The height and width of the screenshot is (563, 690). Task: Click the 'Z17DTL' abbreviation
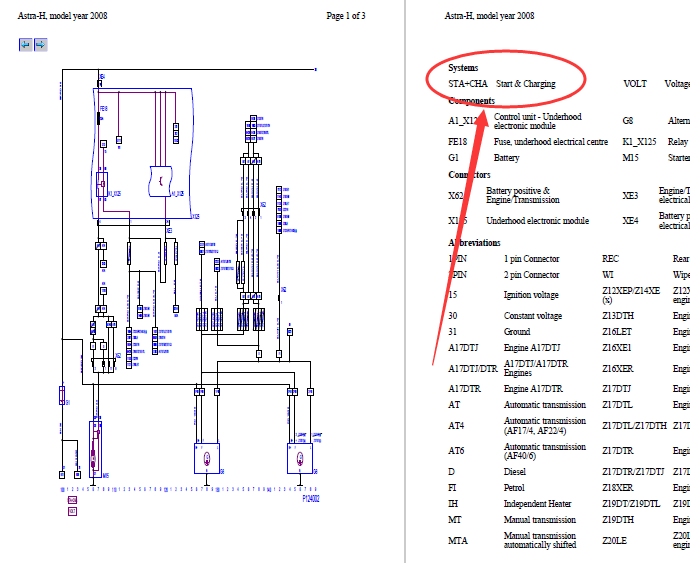click(x=617, y=405)
